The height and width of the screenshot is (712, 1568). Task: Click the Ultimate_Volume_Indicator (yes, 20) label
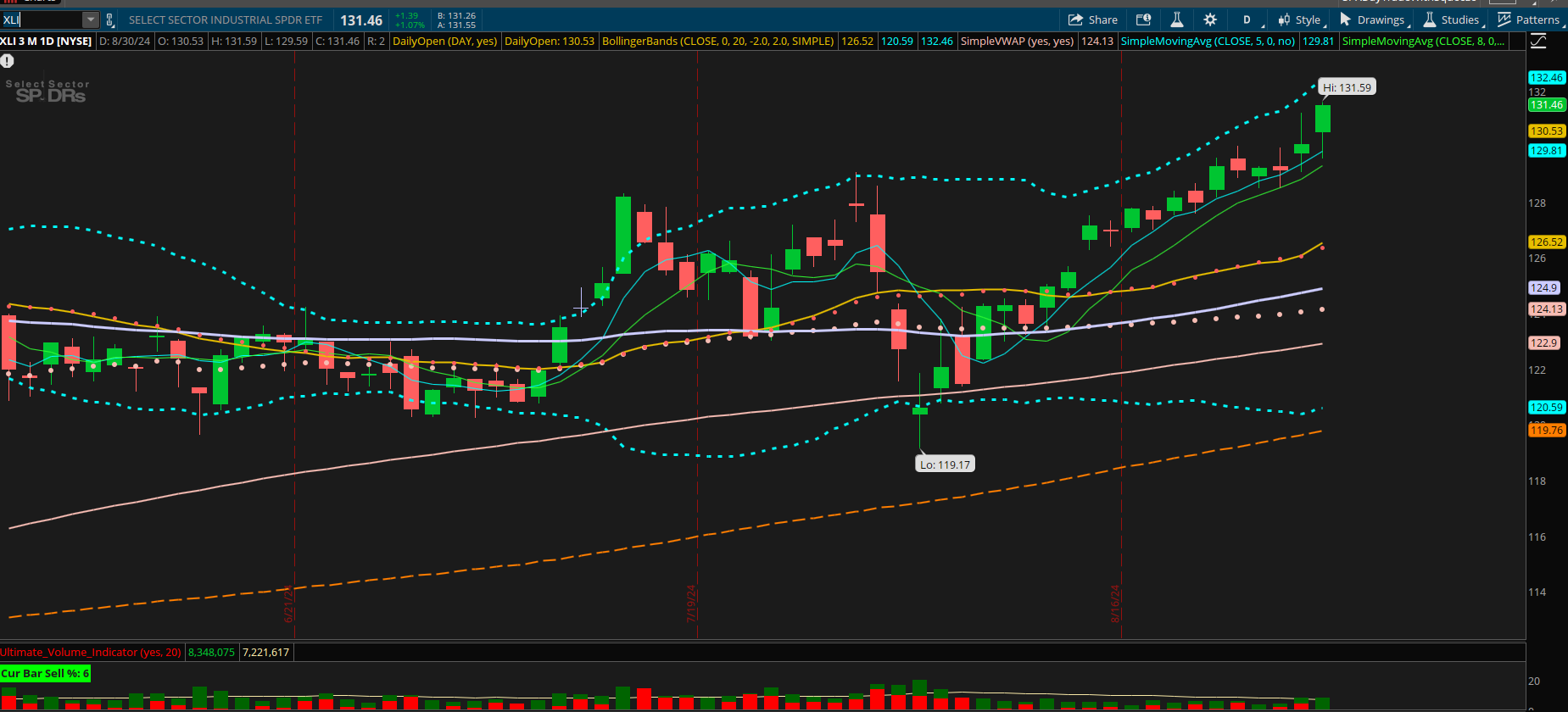tap(91, 652)
